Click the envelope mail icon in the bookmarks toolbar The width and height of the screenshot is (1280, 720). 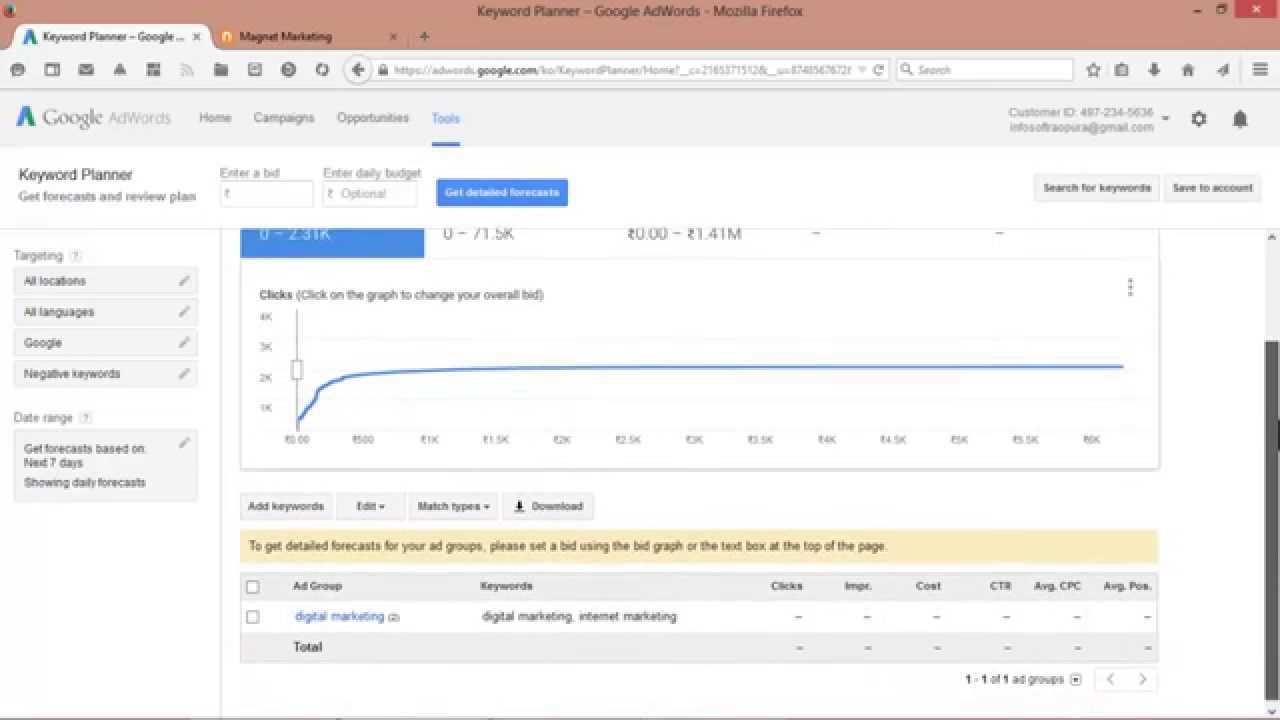click(x=86, y=70)
